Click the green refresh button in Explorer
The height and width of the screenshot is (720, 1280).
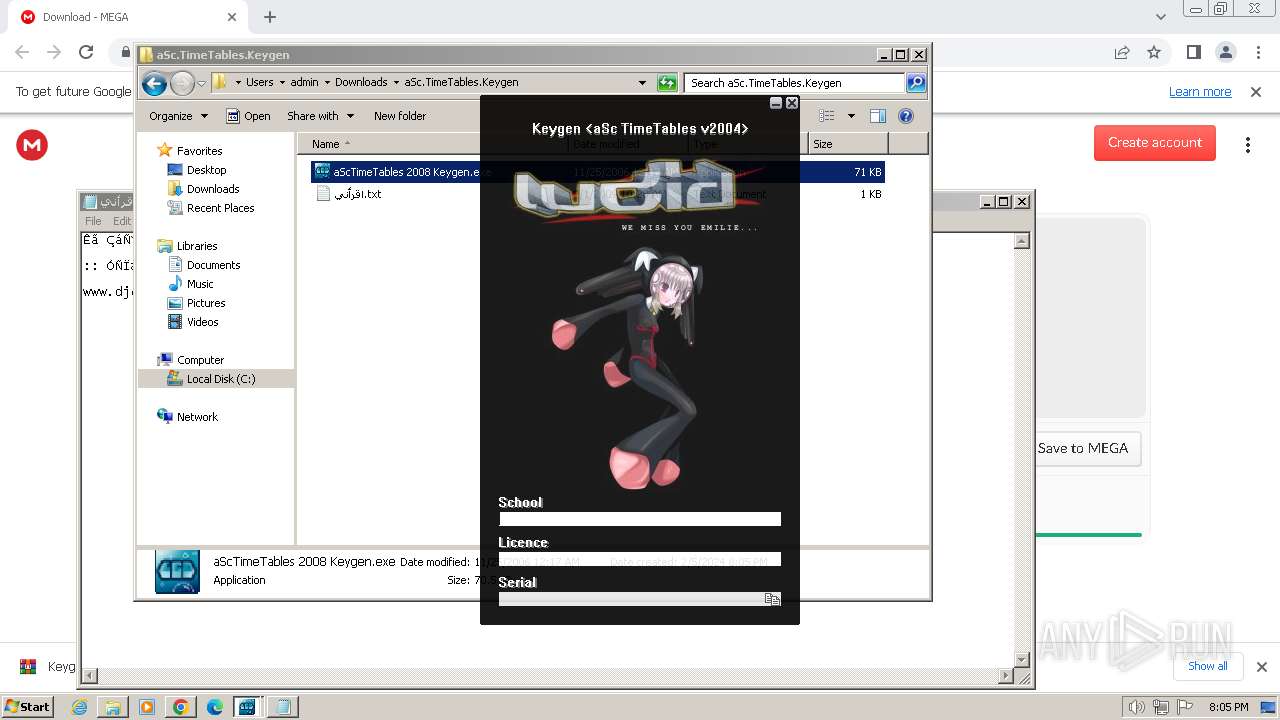click(667, 83)
